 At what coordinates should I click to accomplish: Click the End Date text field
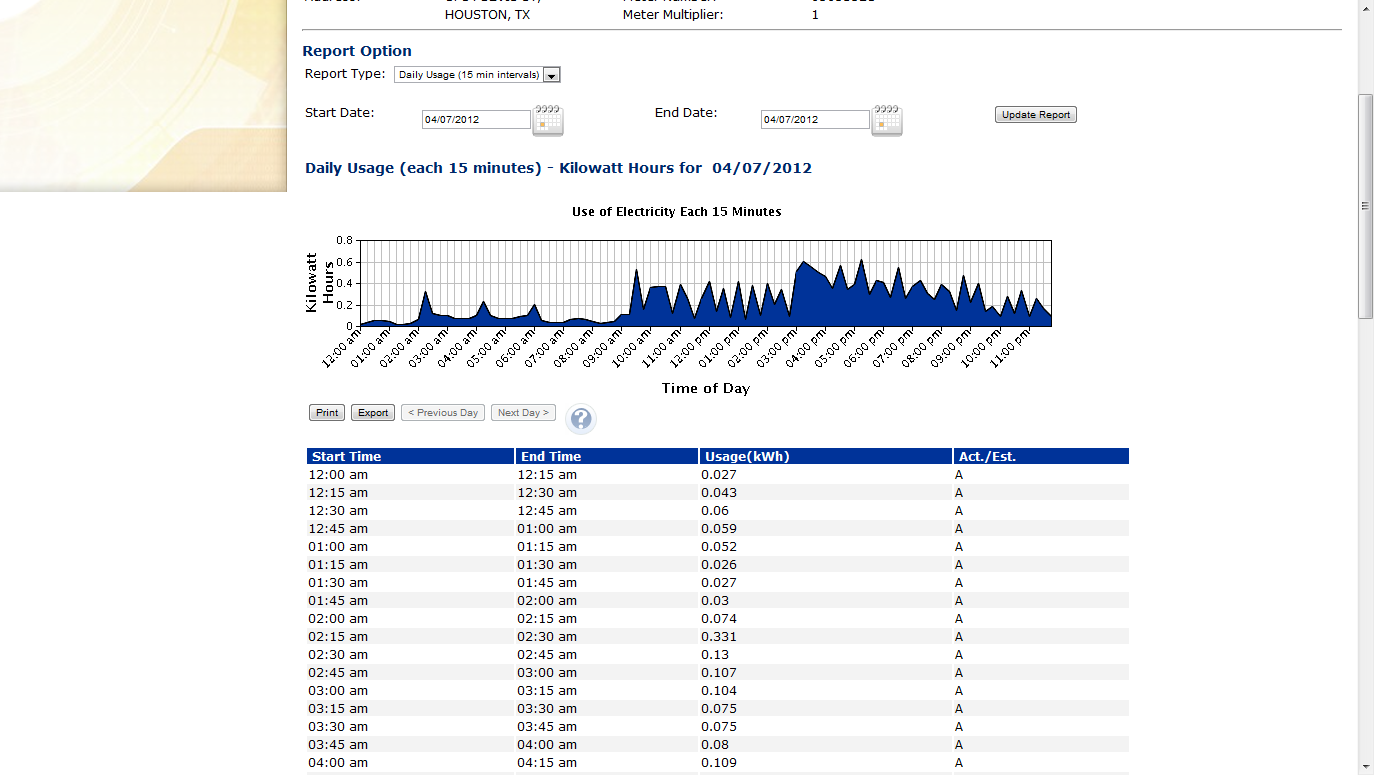pos(815,120)
